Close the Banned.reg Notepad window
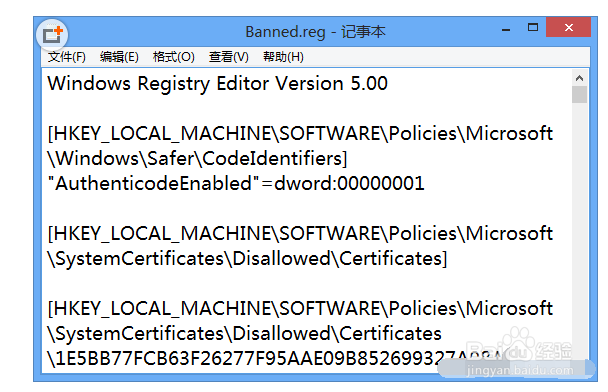The height and width of the screenshot is (392, 608). (568, 27)
